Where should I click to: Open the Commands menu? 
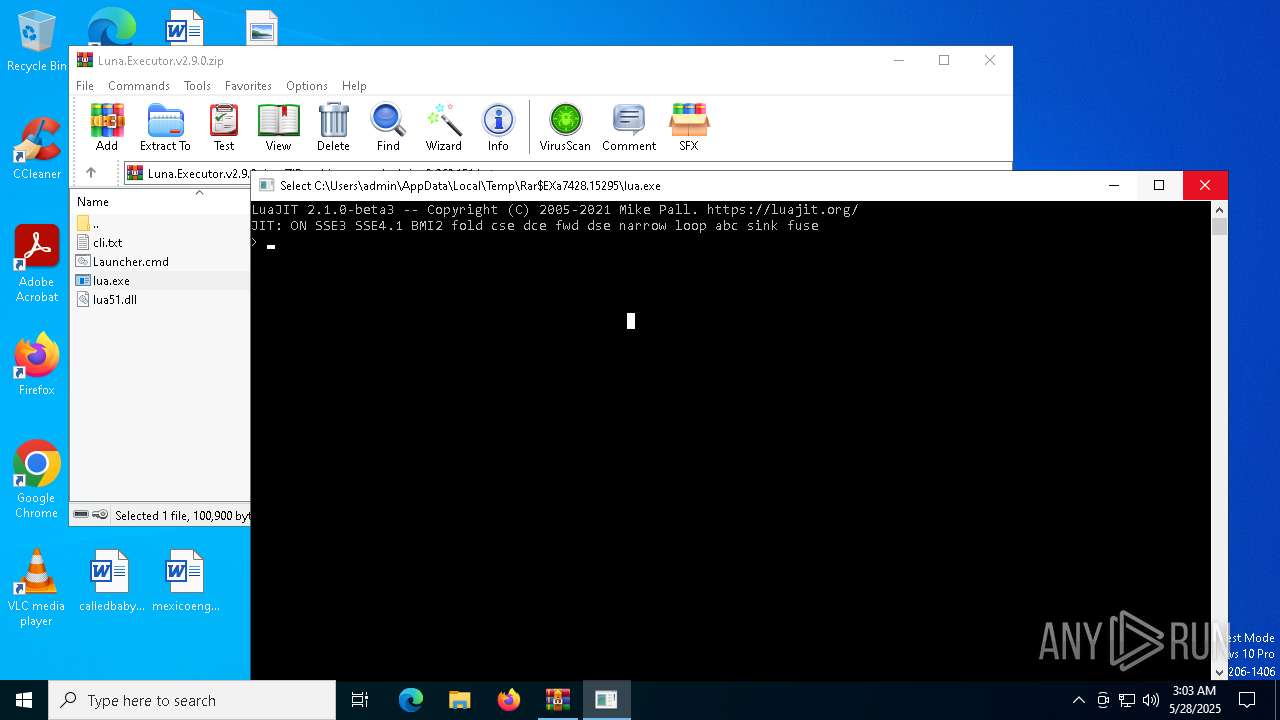point(139,86)
